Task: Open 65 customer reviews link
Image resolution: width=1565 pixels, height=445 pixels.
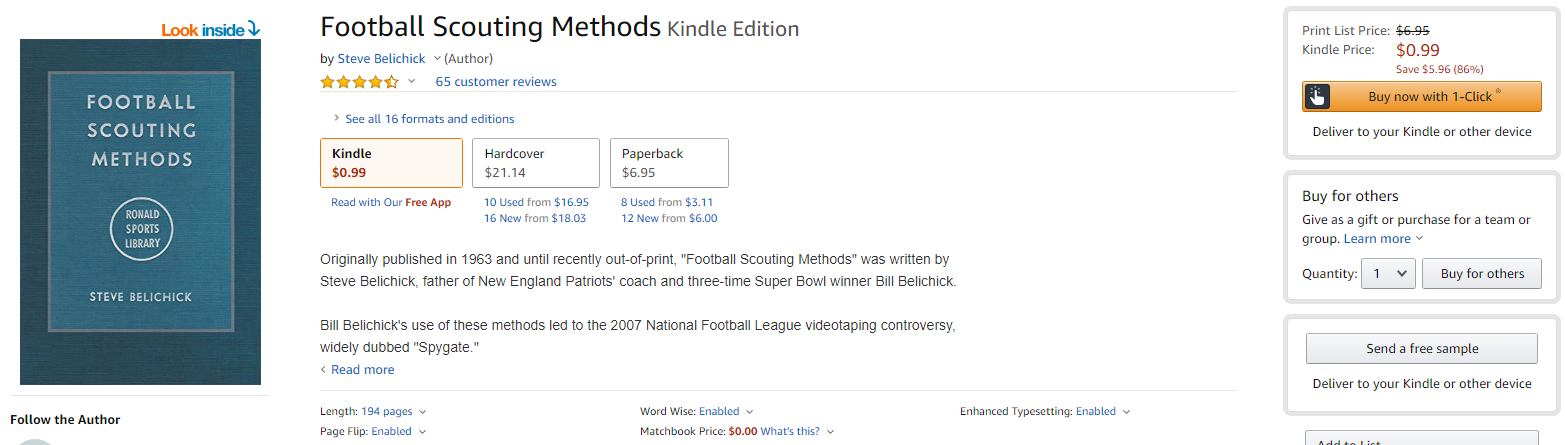Action: pos(496,82)
